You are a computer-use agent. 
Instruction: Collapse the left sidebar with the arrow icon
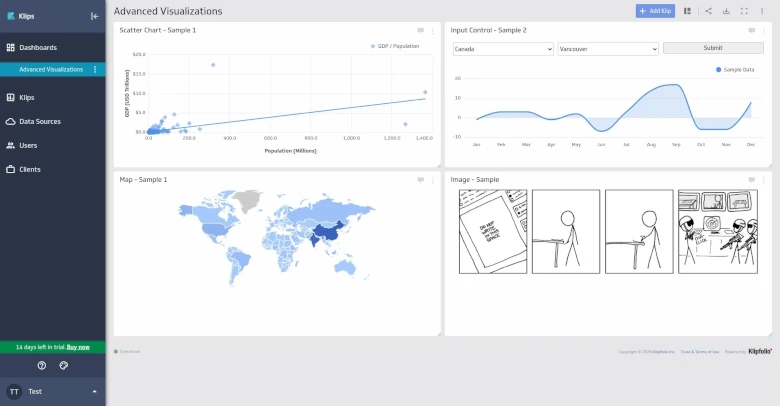point(94,16)
